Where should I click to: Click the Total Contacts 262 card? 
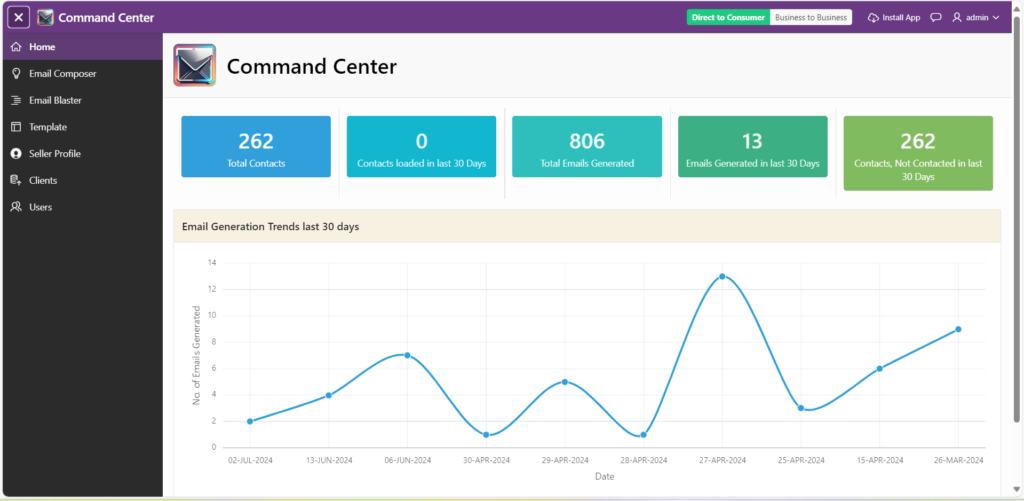coord(256,147)
